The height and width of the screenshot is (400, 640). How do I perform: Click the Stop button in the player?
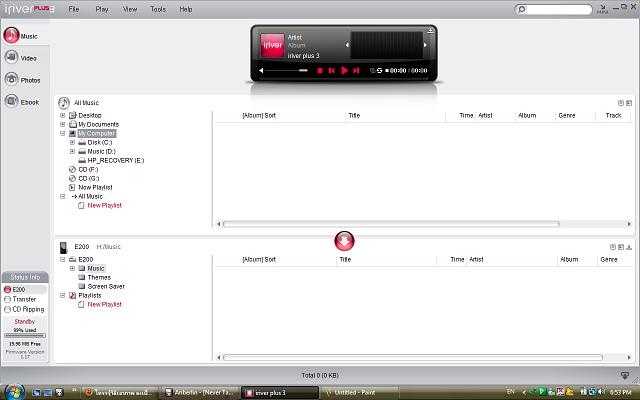point(320,71)
